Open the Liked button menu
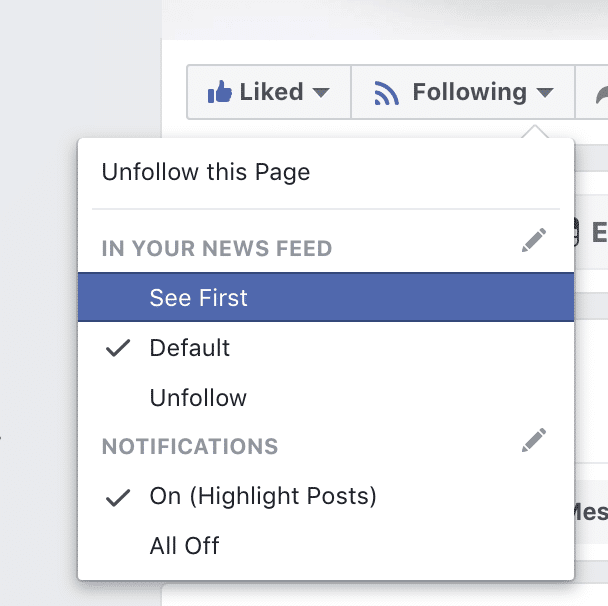608x606 pixels. (x=269, y=92)
